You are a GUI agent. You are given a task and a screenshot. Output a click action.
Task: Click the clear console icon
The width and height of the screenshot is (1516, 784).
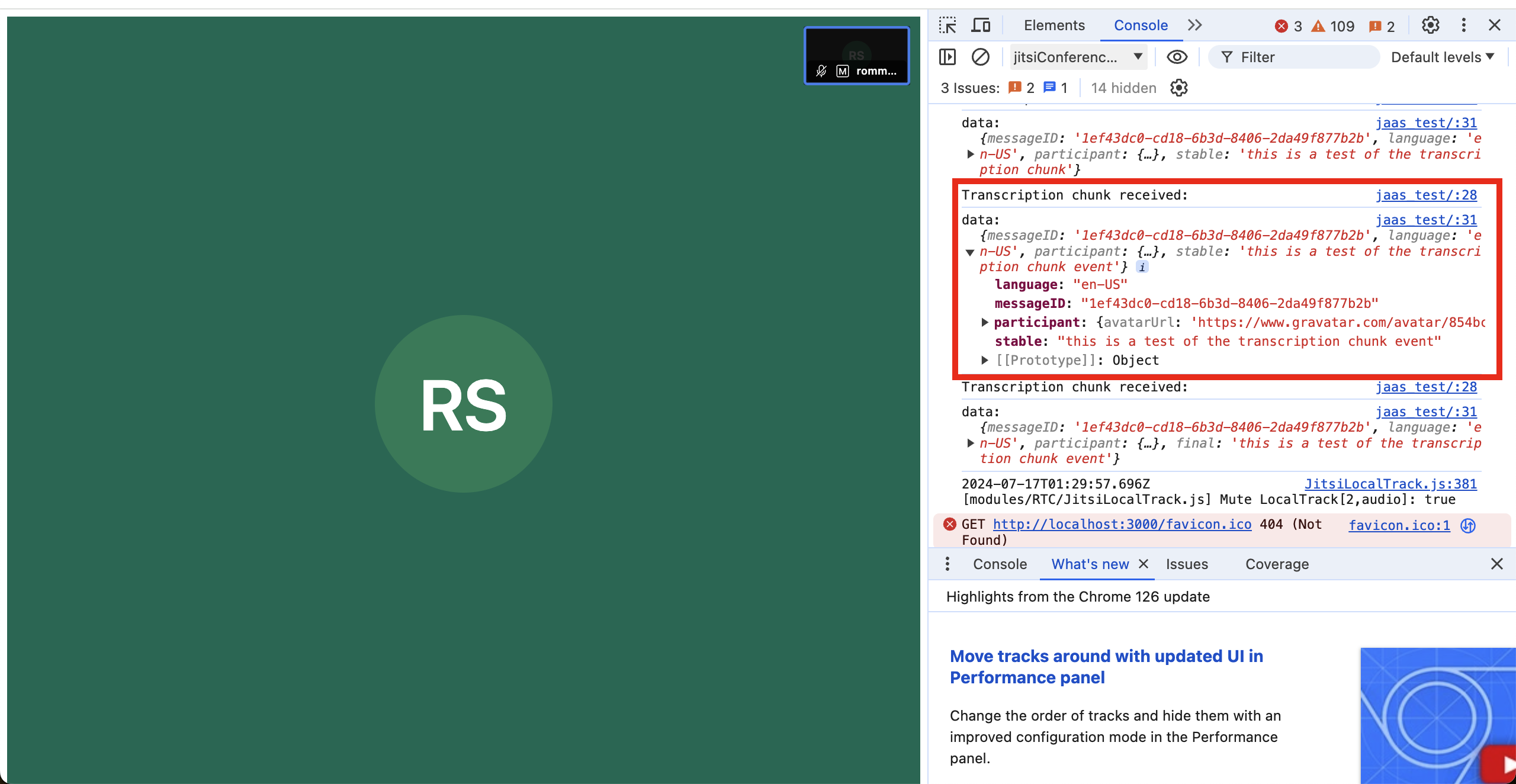tap(981, 57)
